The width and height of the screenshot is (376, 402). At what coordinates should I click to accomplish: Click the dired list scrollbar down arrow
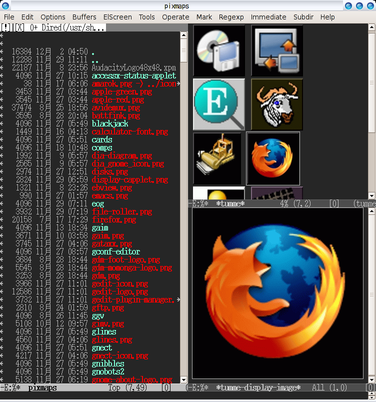pos(184,380)
